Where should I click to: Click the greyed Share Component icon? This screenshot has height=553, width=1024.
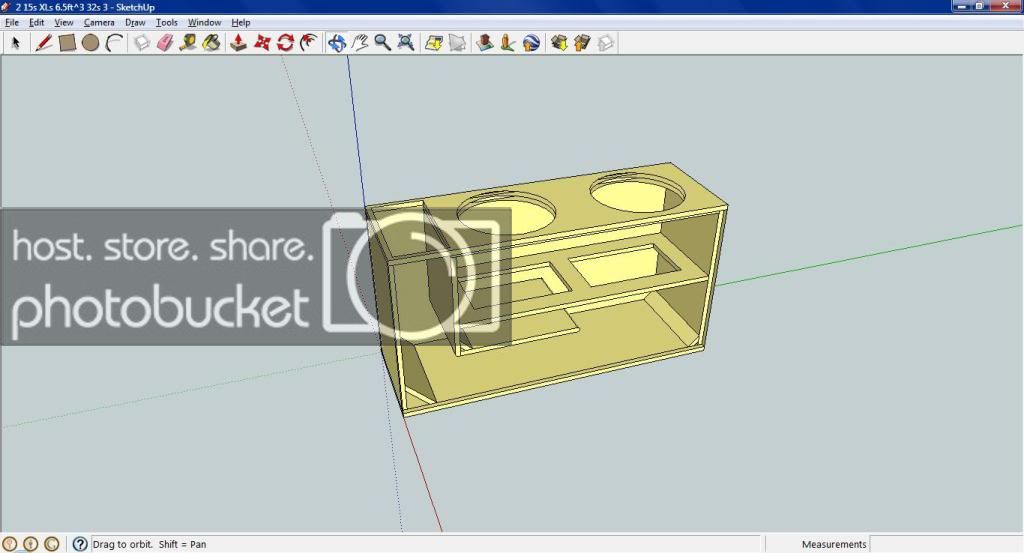(606, 43)
